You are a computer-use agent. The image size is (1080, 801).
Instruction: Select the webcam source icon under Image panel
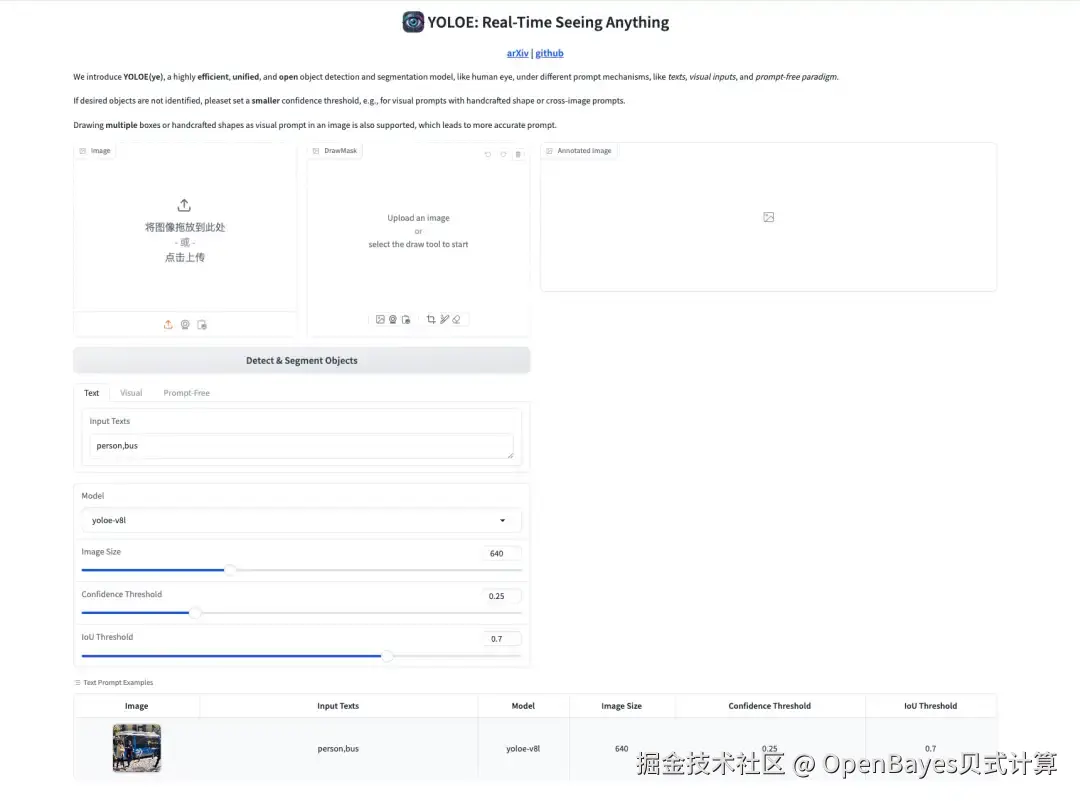(x=185, y=324)
